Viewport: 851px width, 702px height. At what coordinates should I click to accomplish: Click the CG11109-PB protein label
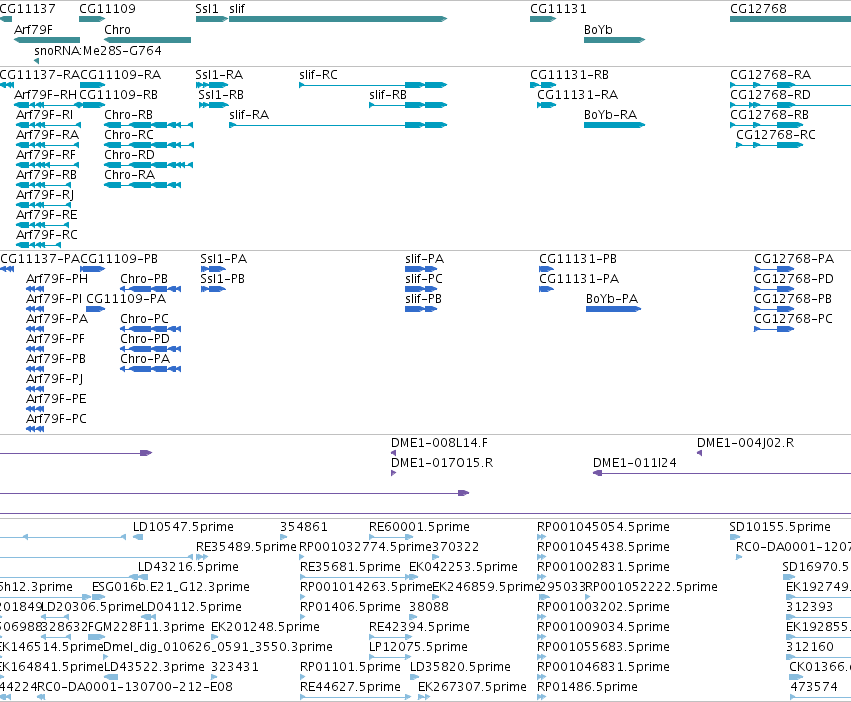[119, 259]
